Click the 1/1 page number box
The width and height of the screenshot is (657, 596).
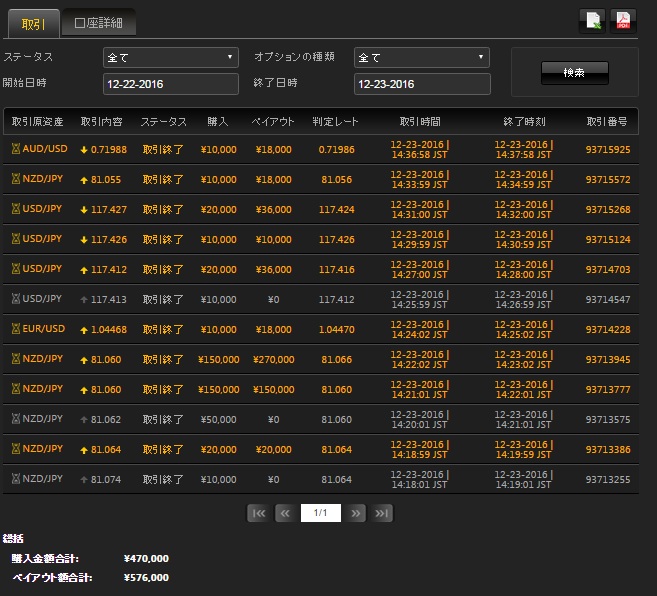(x=321, y=513)
